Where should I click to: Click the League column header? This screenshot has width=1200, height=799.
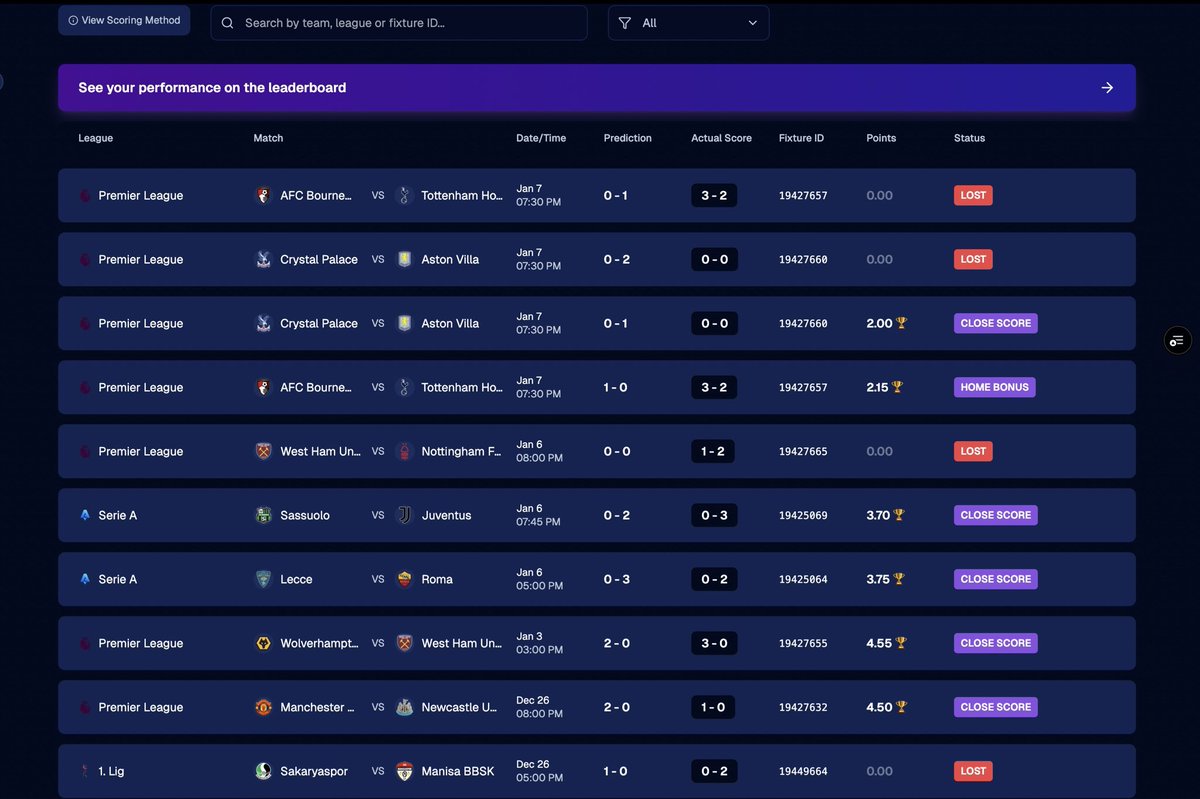96,138
